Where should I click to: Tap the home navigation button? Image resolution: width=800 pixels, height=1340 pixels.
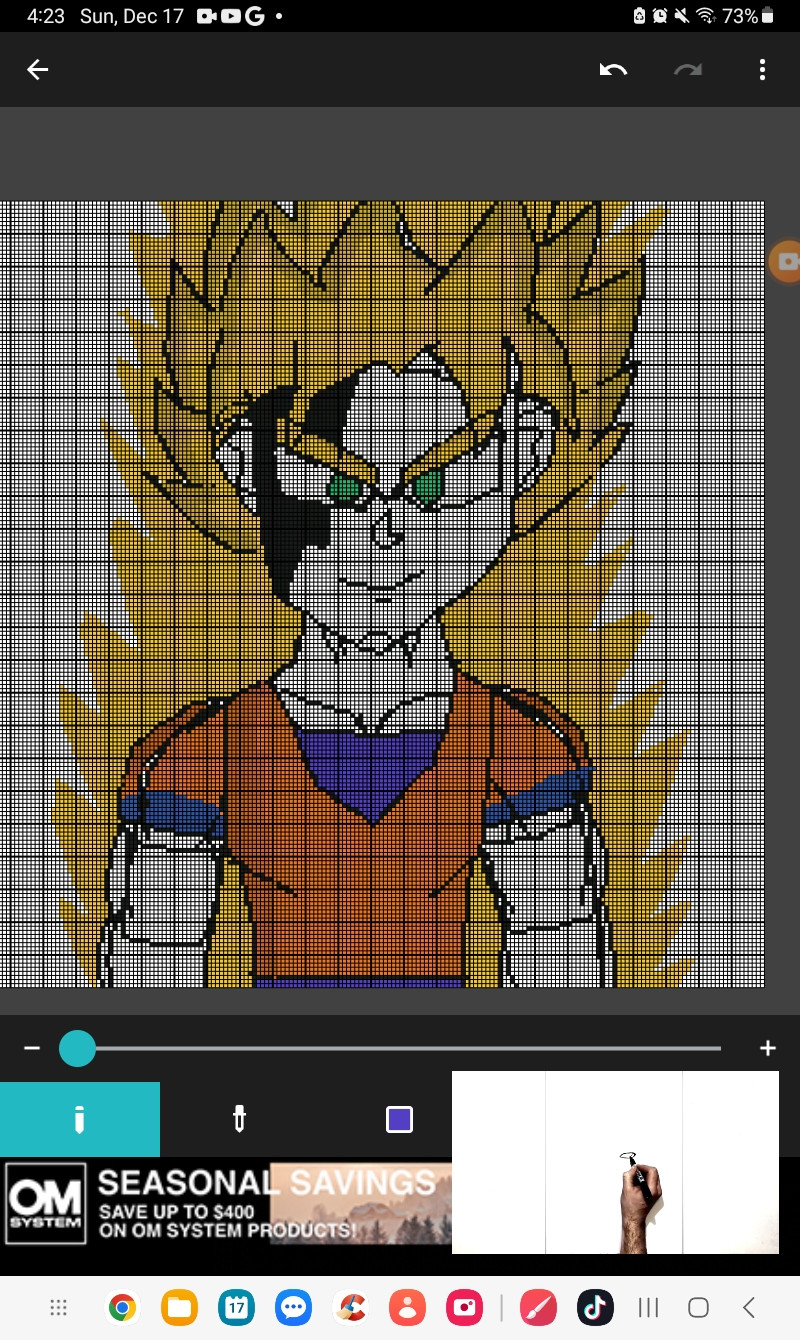(x=698, y=1307)
